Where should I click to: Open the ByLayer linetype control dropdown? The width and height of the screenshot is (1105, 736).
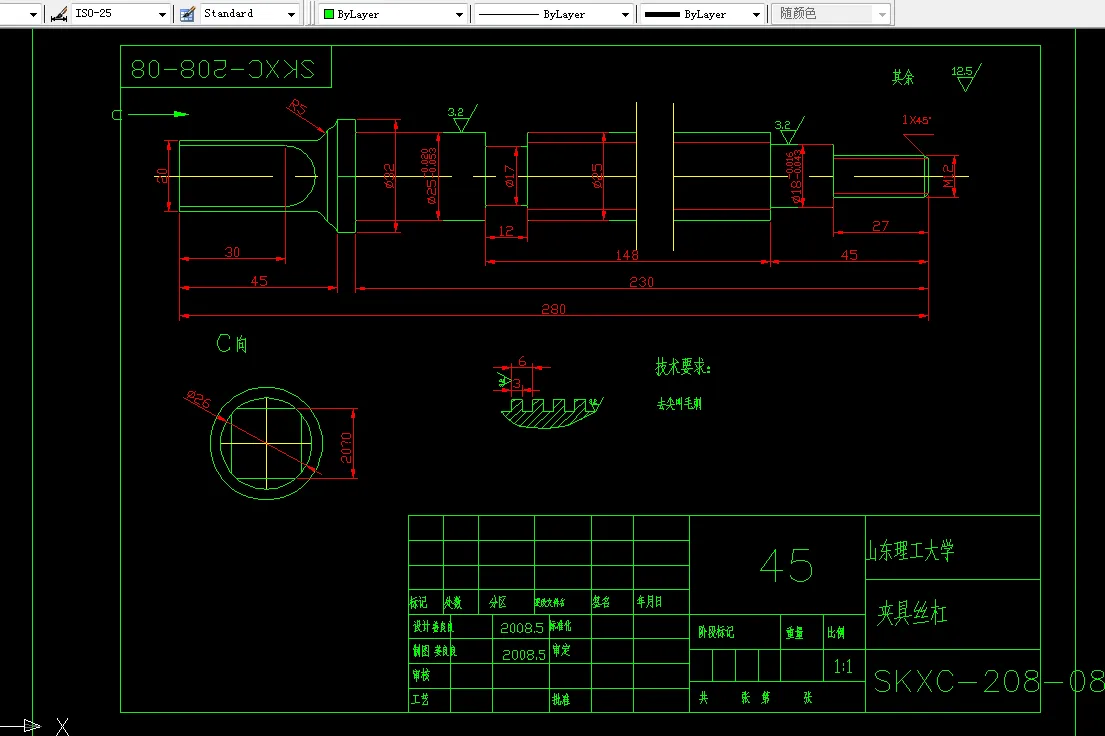pyautogui.click(x=625, y=14)
